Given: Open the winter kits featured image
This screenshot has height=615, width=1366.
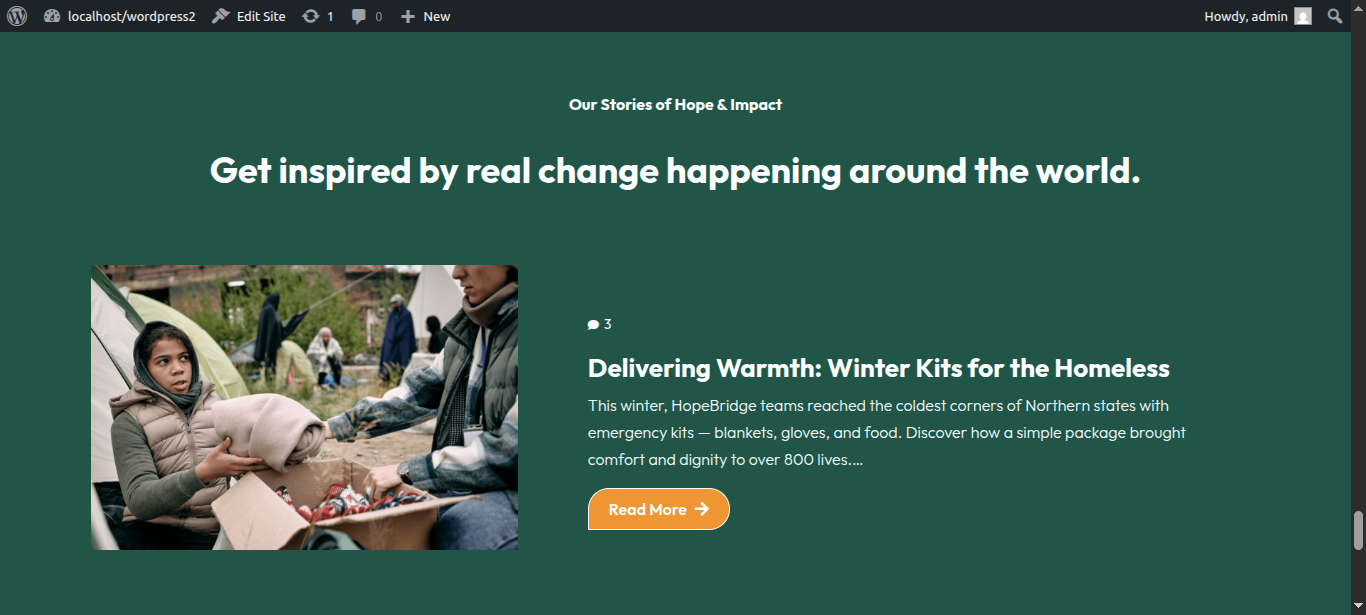Looking at the screenshot, I should [x=305, y=407].
